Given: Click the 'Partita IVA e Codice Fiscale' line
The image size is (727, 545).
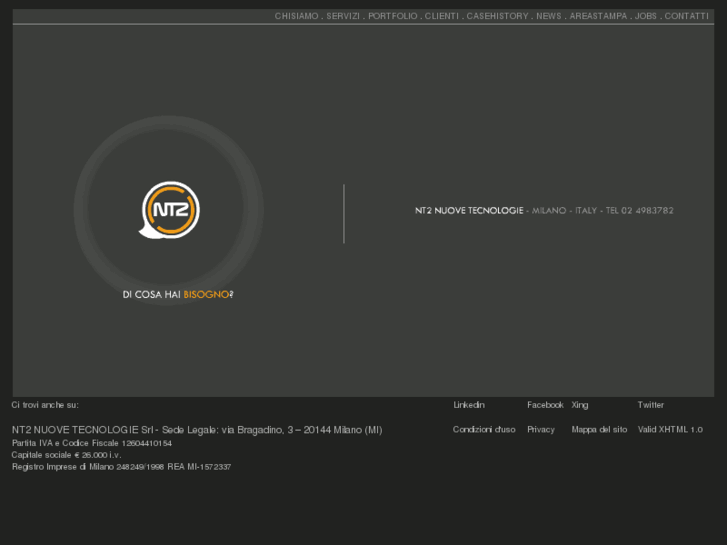Looking at the screenshot, I should coord(92,443).
